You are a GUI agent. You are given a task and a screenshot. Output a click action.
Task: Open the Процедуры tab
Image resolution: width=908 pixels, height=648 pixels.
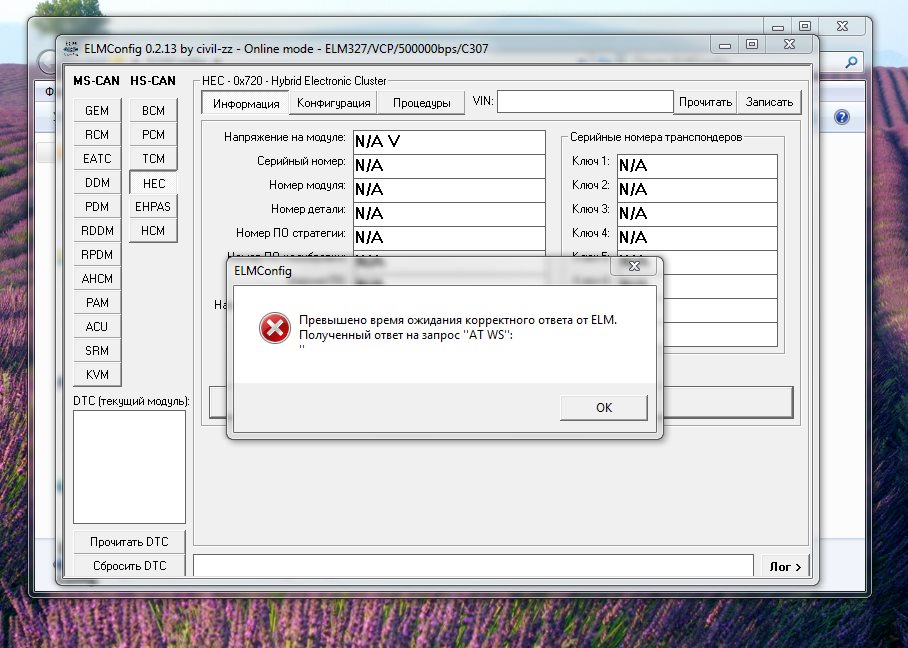pyautogui.click(x=421, y=102)
